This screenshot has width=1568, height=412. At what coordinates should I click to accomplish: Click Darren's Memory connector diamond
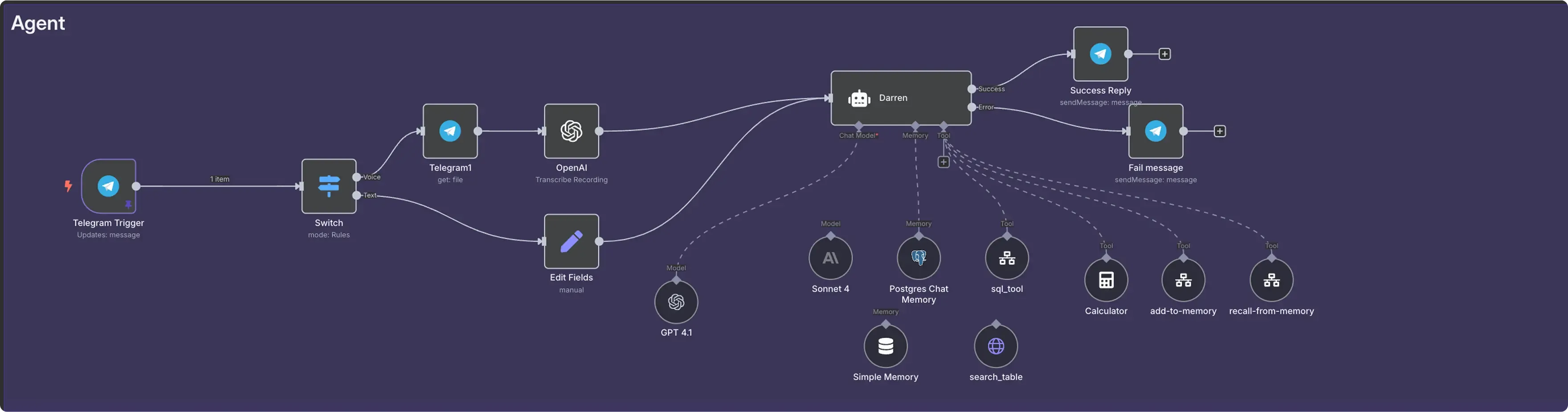915,126
